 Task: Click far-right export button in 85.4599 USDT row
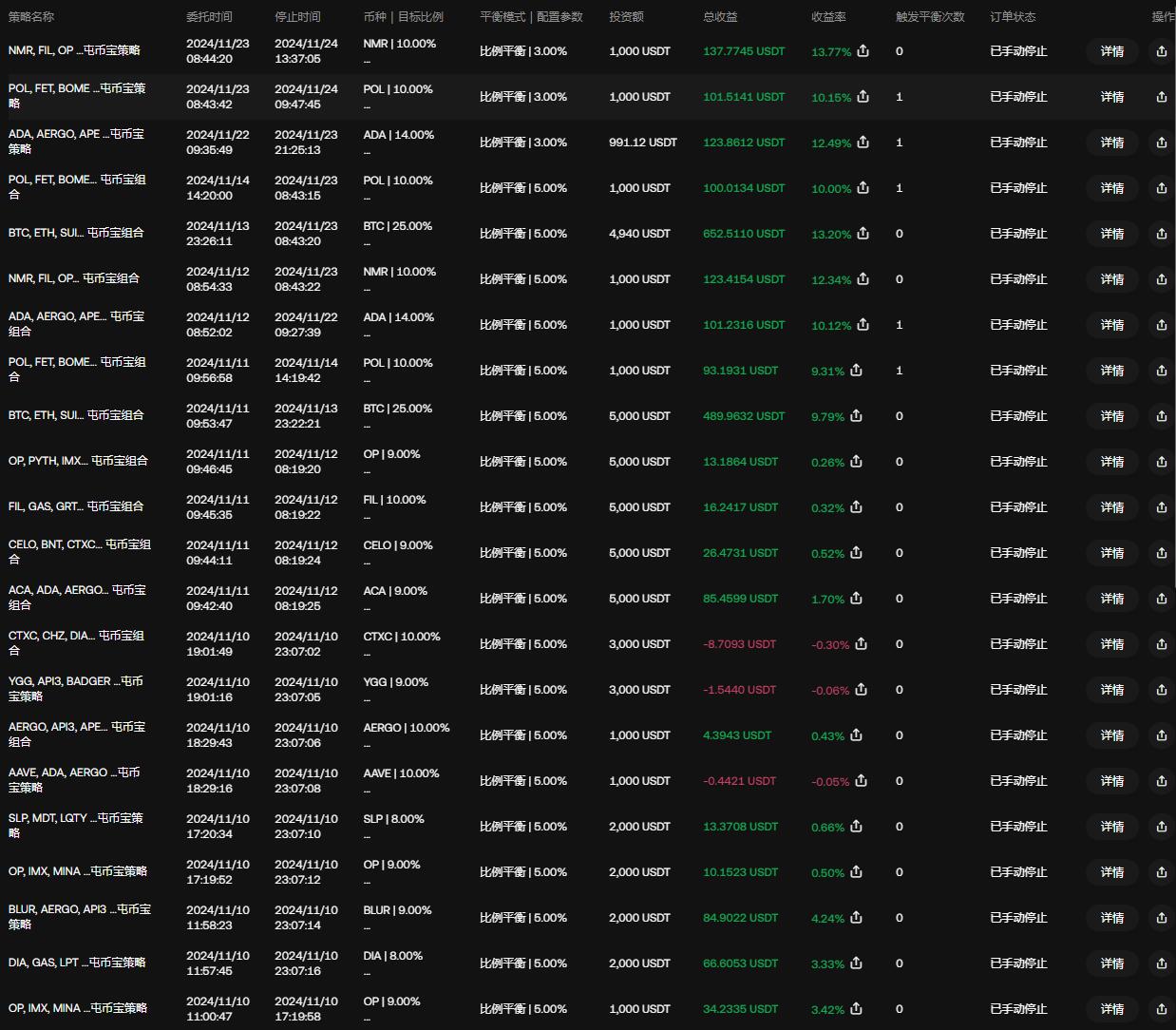[x=1161, y=599]
